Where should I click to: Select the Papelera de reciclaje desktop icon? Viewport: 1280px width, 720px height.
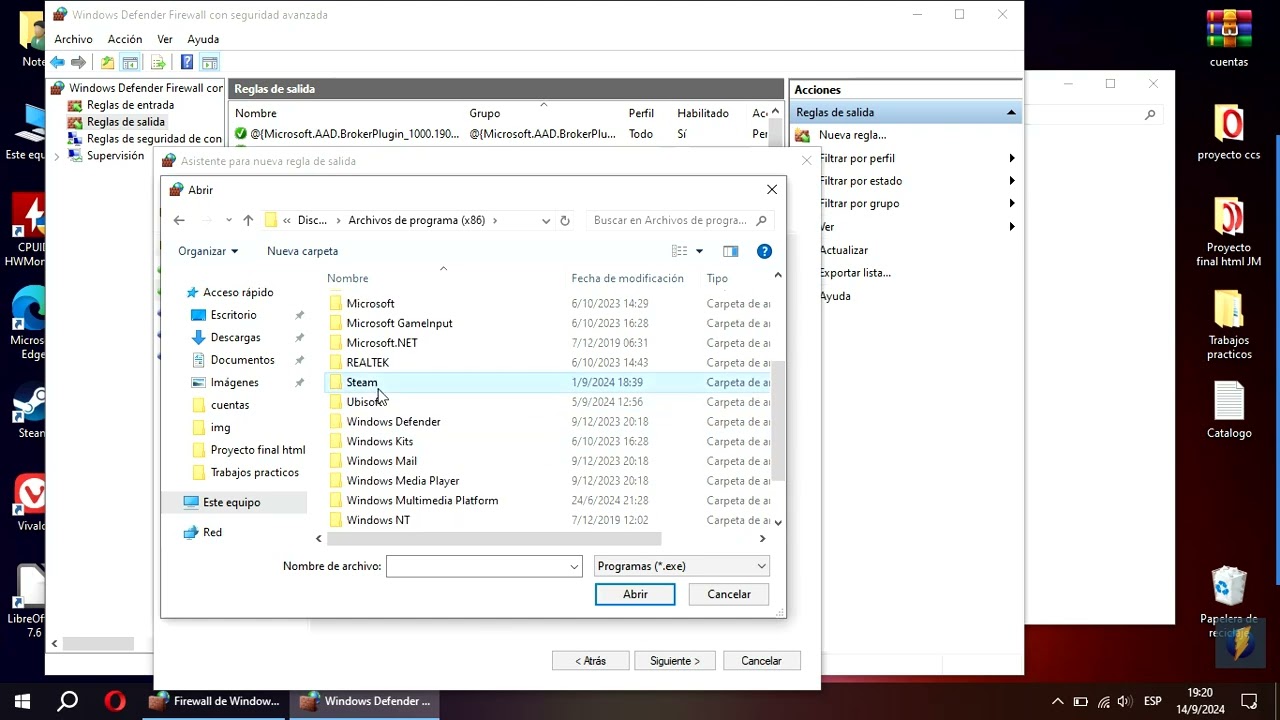[1229, 602]
